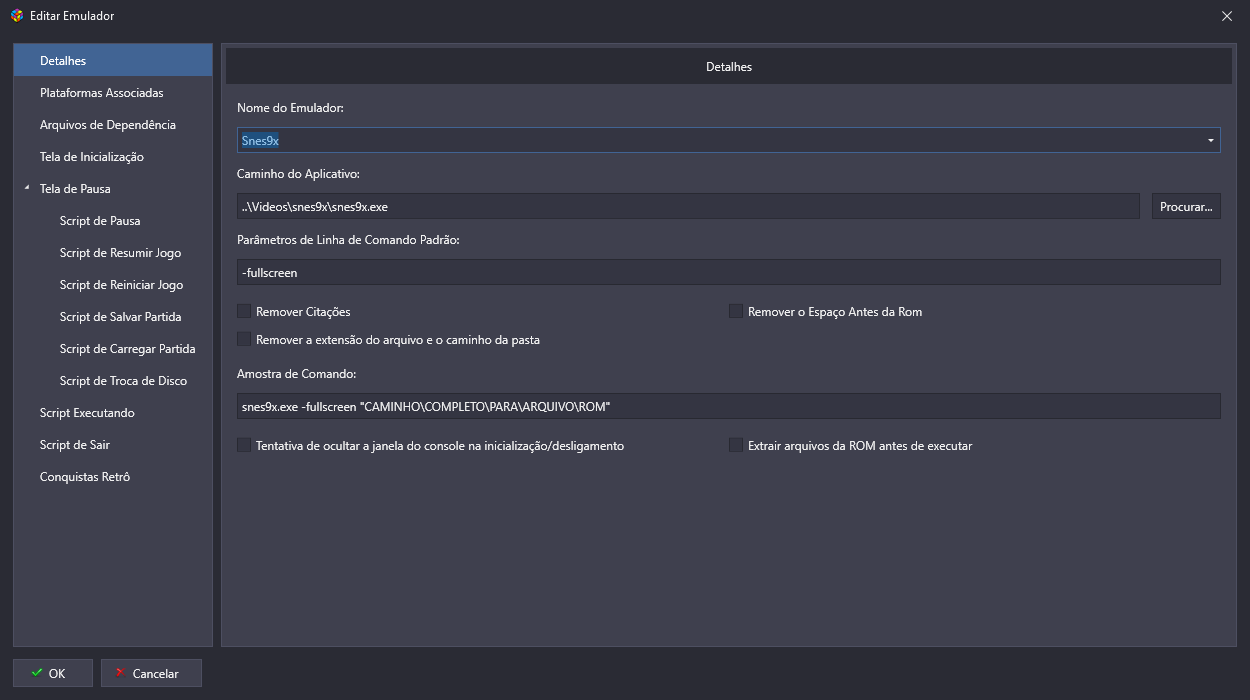Select Arquivos de Dependência in sidebar
This screenshot has height=700, width=1250.
click(107, 125)
